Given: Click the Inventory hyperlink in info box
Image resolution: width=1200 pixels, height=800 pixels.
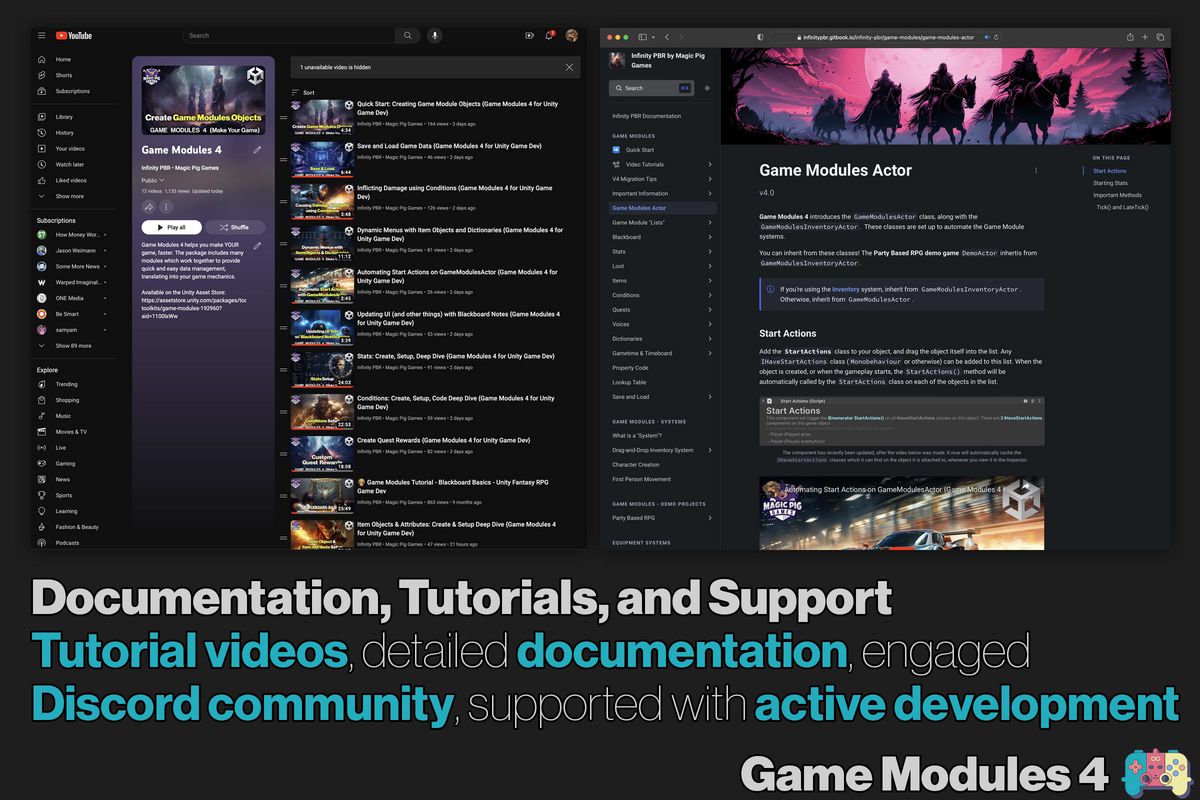Looking at the screenshot, I should tap(846, 289).
